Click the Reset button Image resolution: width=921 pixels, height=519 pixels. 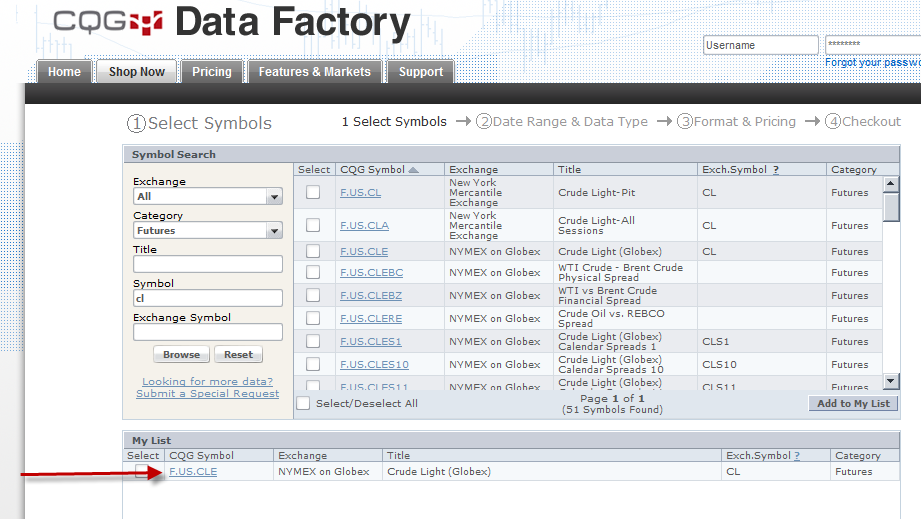(238, 355)
